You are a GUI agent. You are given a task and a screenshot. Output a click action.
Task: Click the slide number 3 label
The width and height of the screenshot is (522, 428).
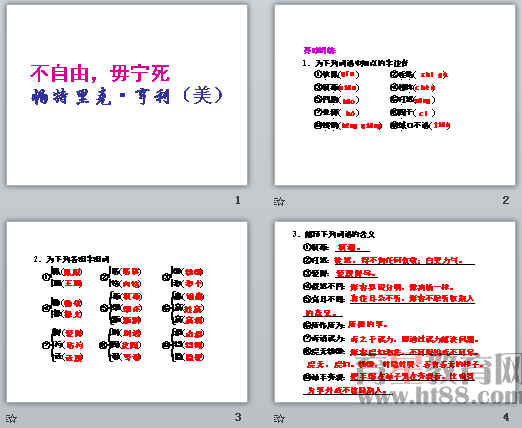(238, 417)
